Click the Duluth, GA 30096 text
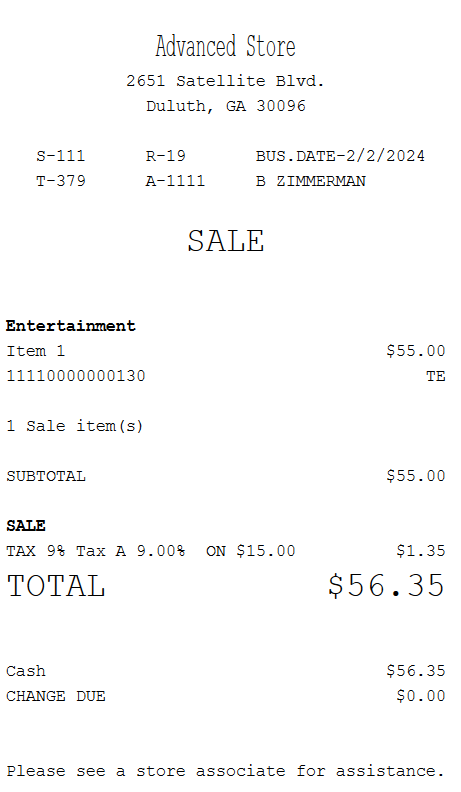The height and width of the screenshot is (792, 461). tap(226, 106)
